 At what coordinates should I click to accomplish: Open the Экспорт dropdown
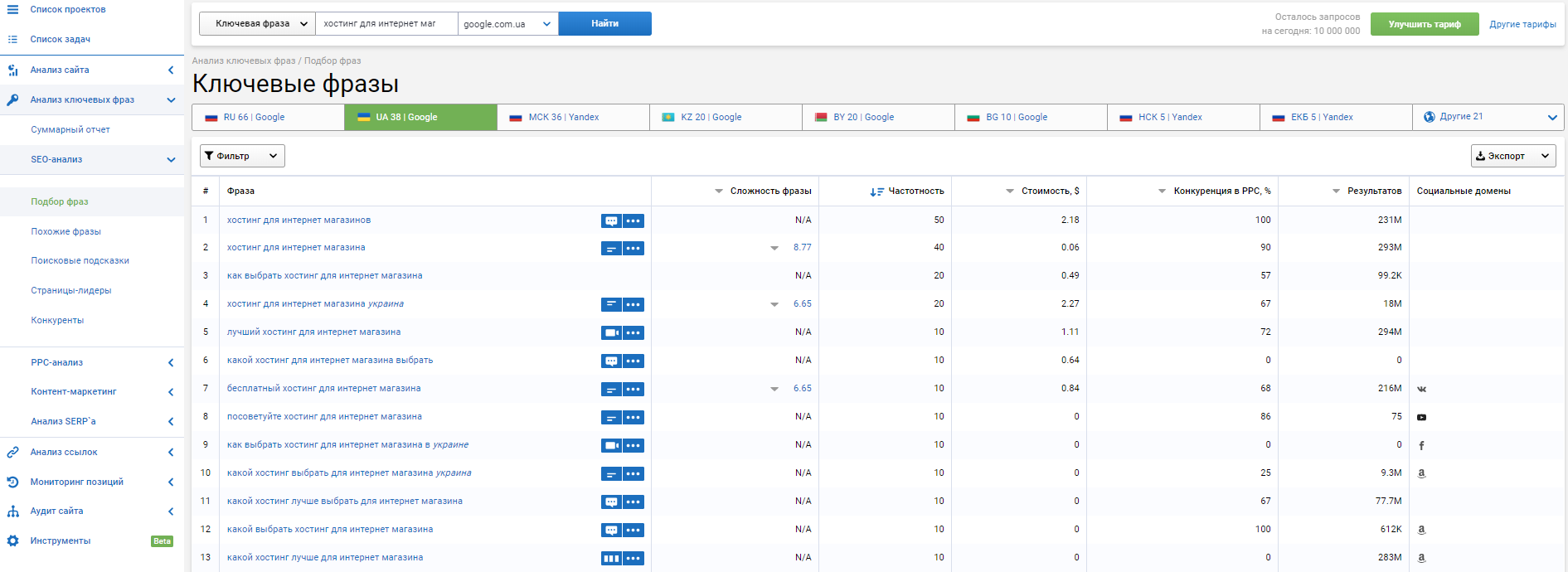pos(1513,156)
